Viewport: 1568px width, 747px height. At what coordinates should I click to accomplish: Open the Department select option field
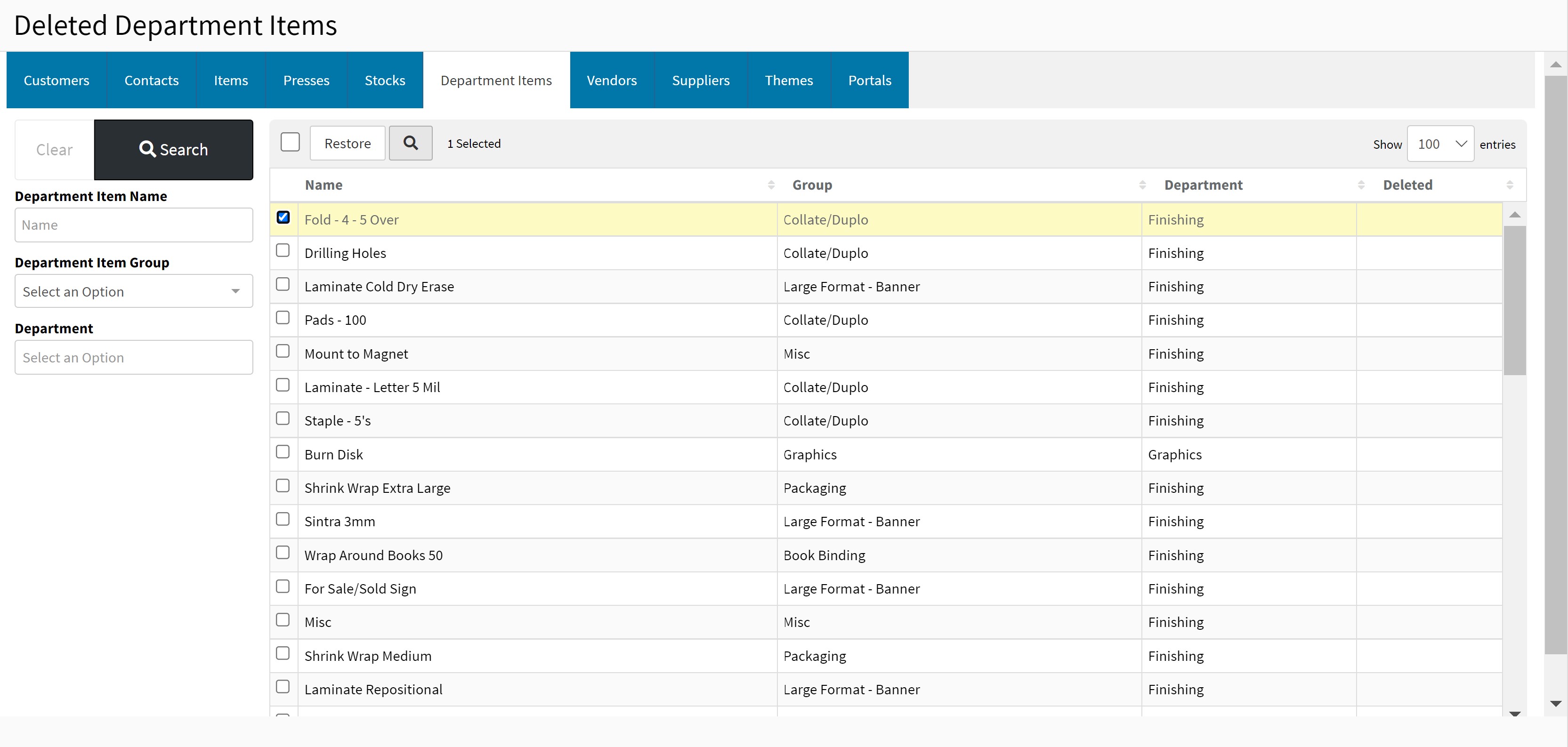pos(133,358)
